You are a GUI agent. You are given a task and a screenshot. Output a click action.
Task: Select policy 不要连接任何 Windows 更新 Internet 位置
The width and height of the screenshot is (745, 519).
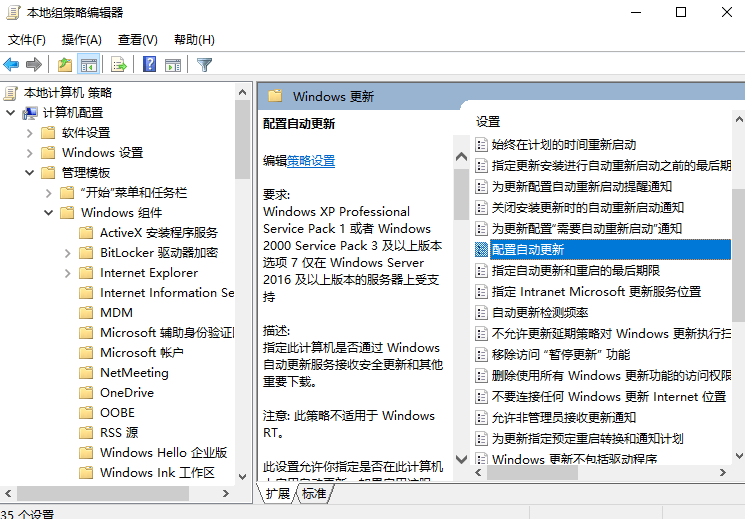[x=609, y=397]
